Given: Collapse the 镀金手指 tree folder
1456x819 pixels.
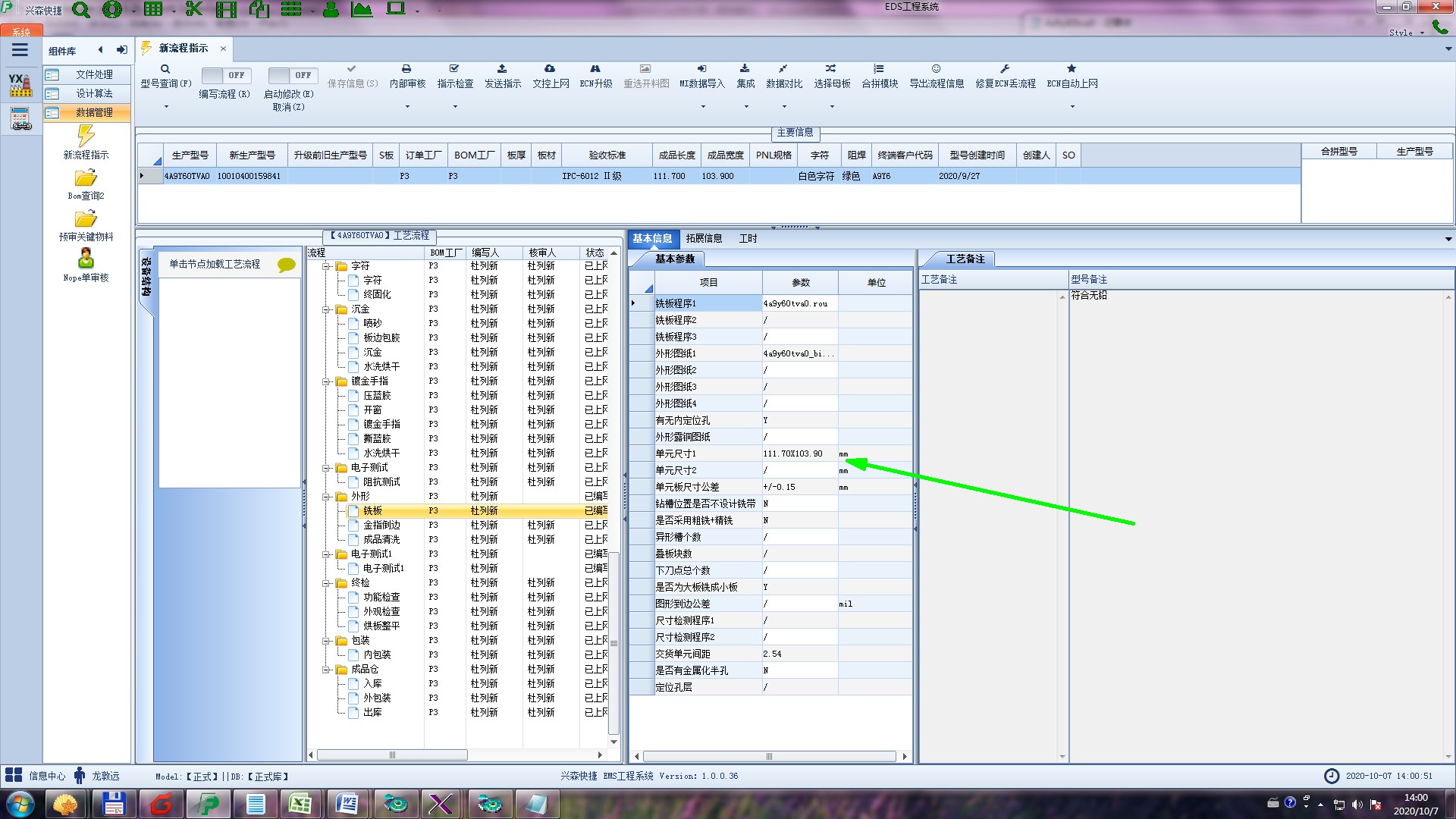Looking at the screenshot, I should 327,381.
